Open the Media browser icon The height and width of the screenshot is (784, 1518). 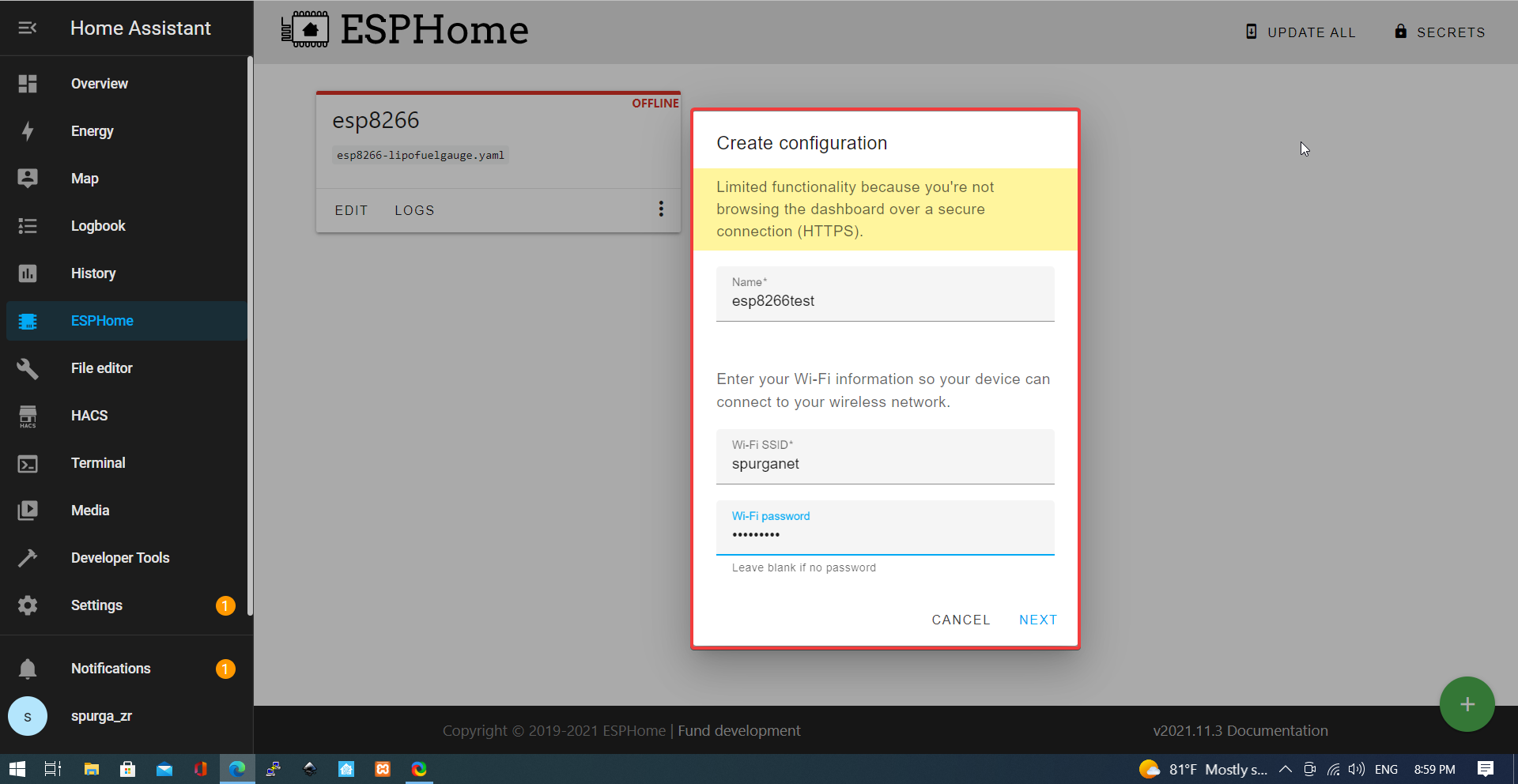tap(28, 510)
